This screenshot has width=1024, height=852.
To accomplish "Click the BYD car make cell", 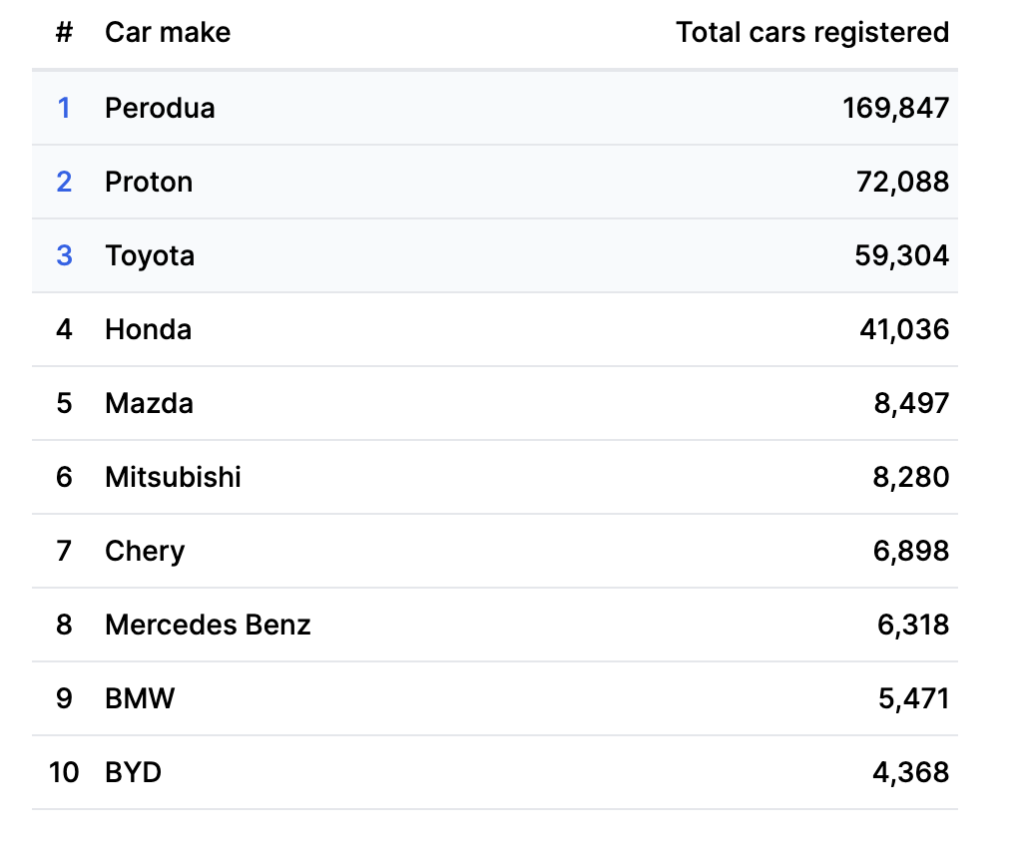I will click(133, 772).
